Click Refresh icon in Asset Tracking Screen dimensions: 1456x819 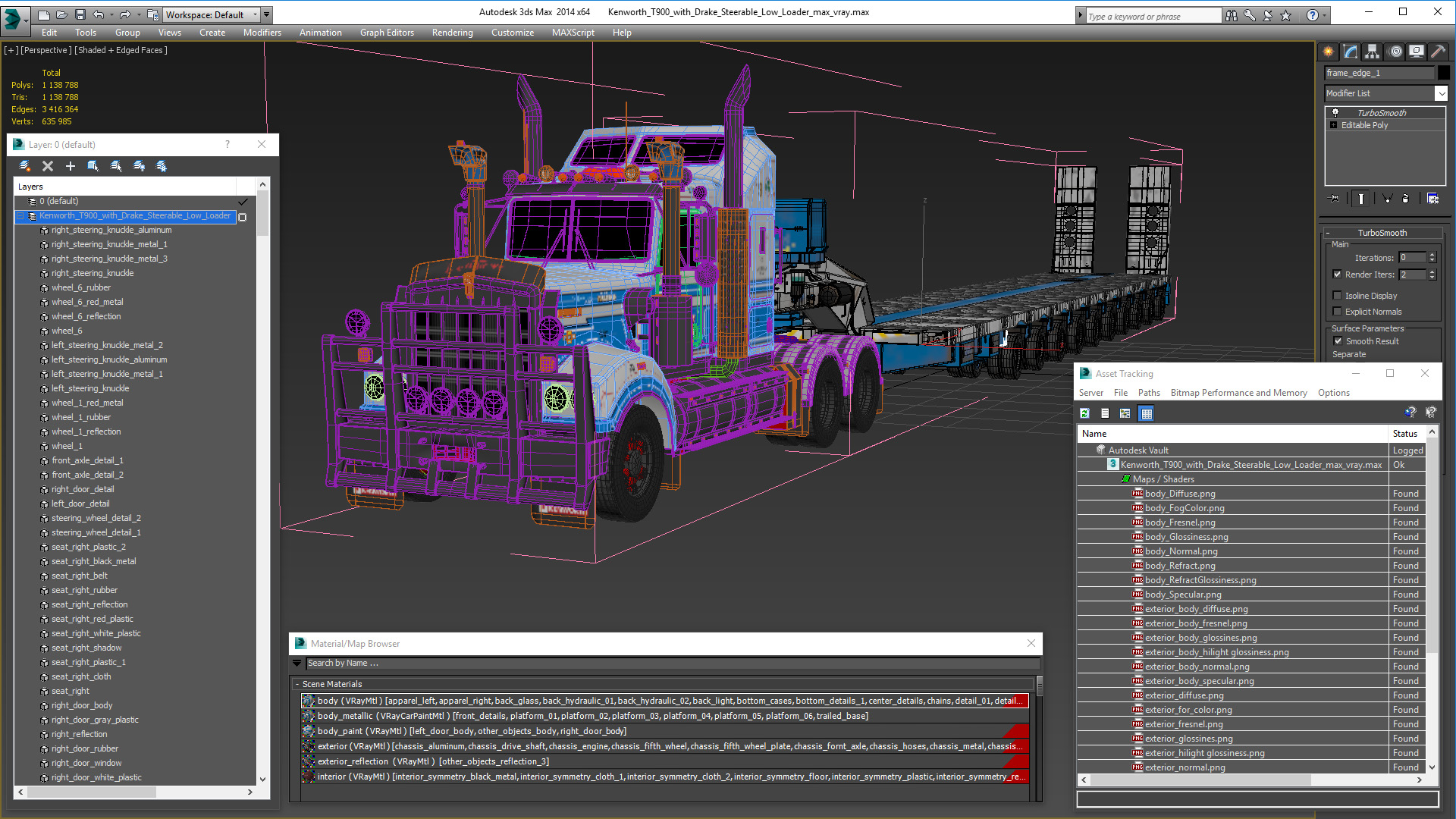tap(1085, 413)
